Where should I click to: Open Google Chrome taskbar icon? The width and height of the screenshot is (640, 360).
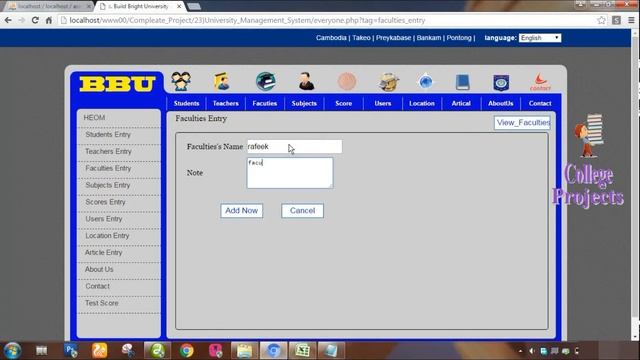tap(187, 351)
